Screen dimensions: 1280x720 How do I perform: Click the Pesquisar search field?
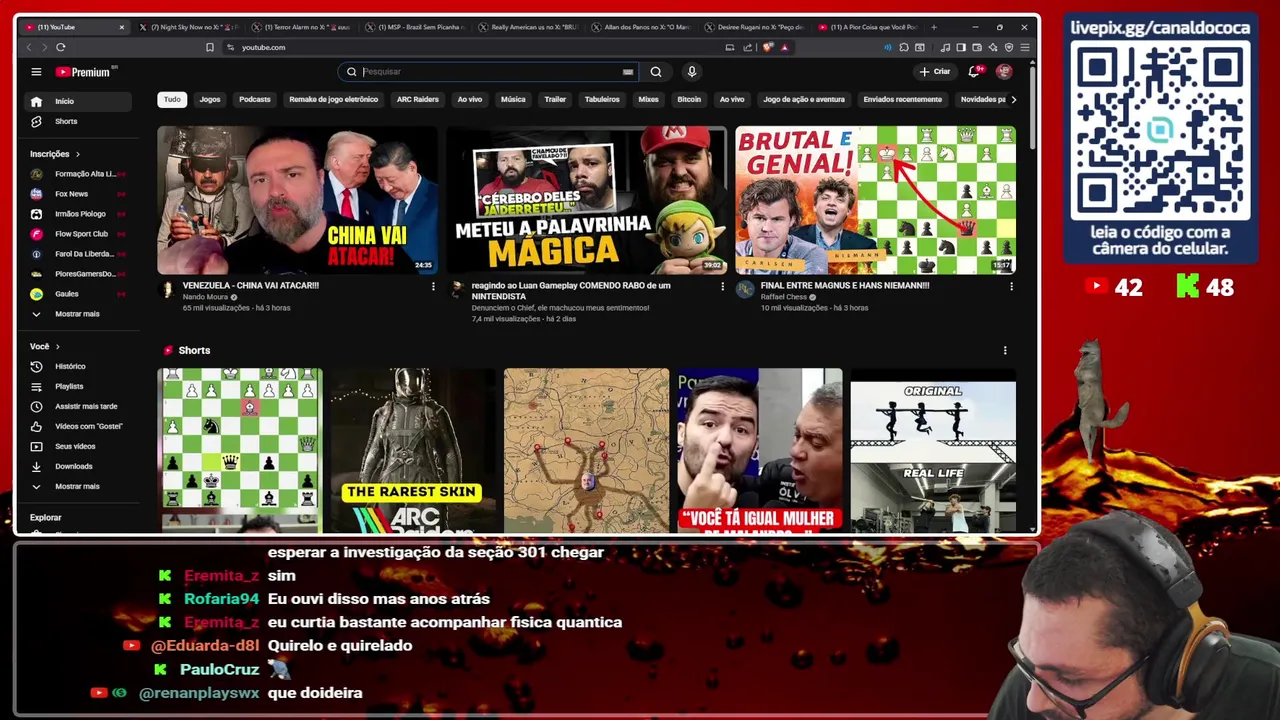tap(490, 71)
